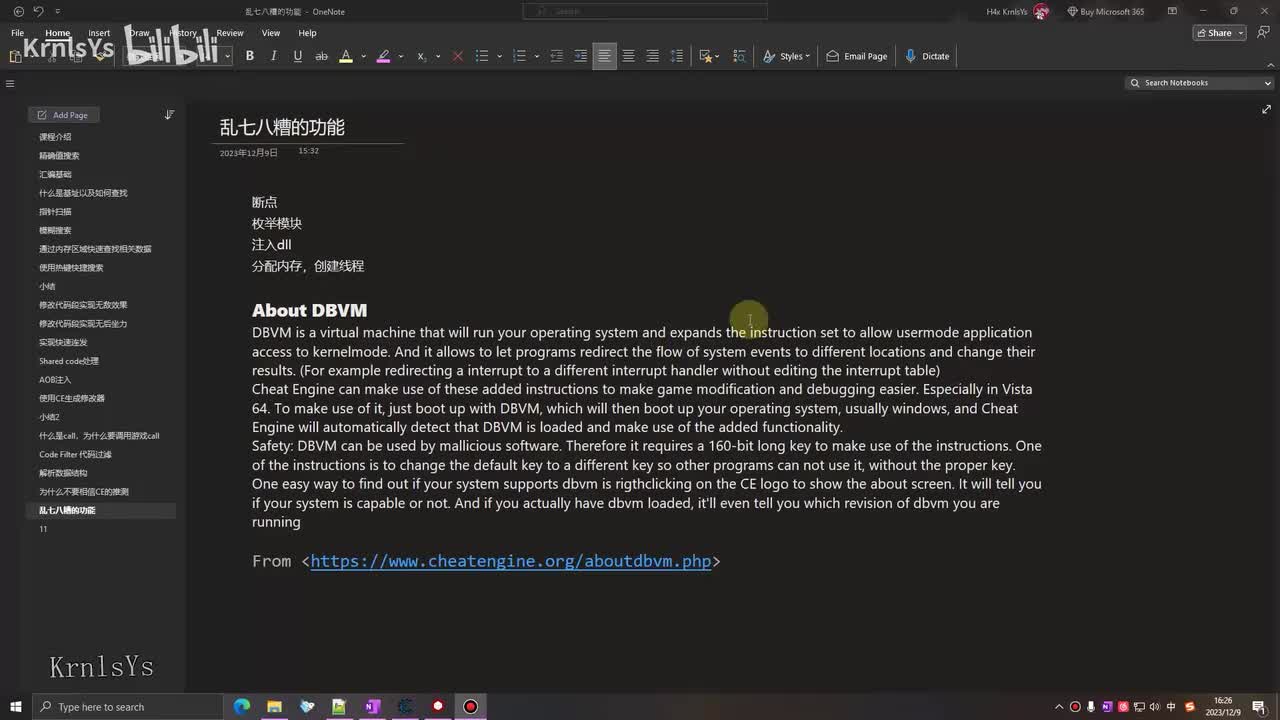Screen dimensions: 1280x720
Task: Start Dictate with microphone
Action: coord(927,56)
